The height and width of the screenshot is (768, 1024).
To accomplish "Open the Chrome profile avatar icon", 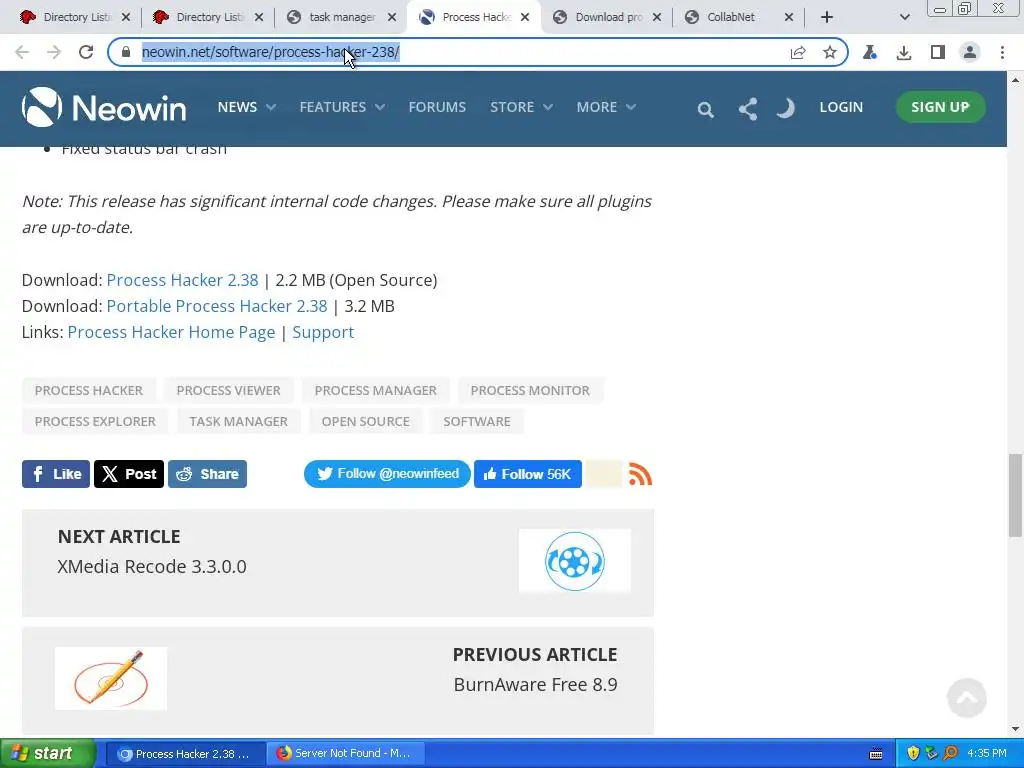I will click(970, 52).
